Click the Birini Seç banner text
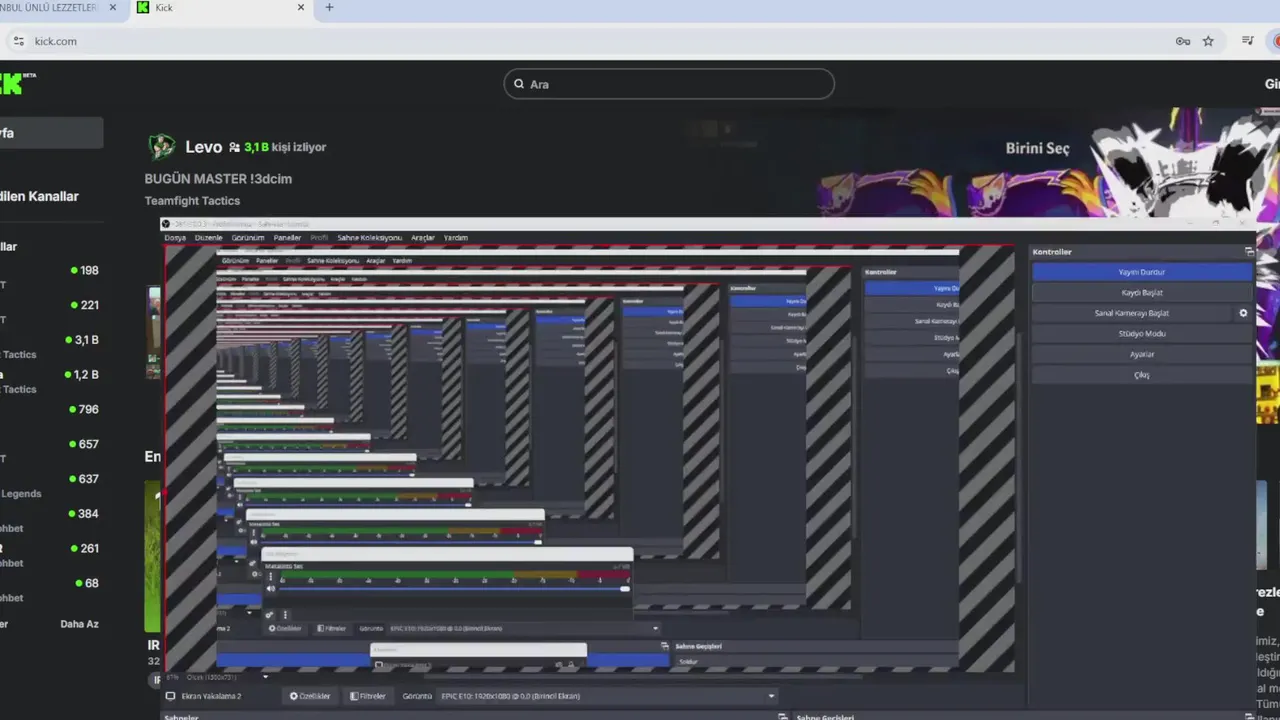 (1037, 148)
